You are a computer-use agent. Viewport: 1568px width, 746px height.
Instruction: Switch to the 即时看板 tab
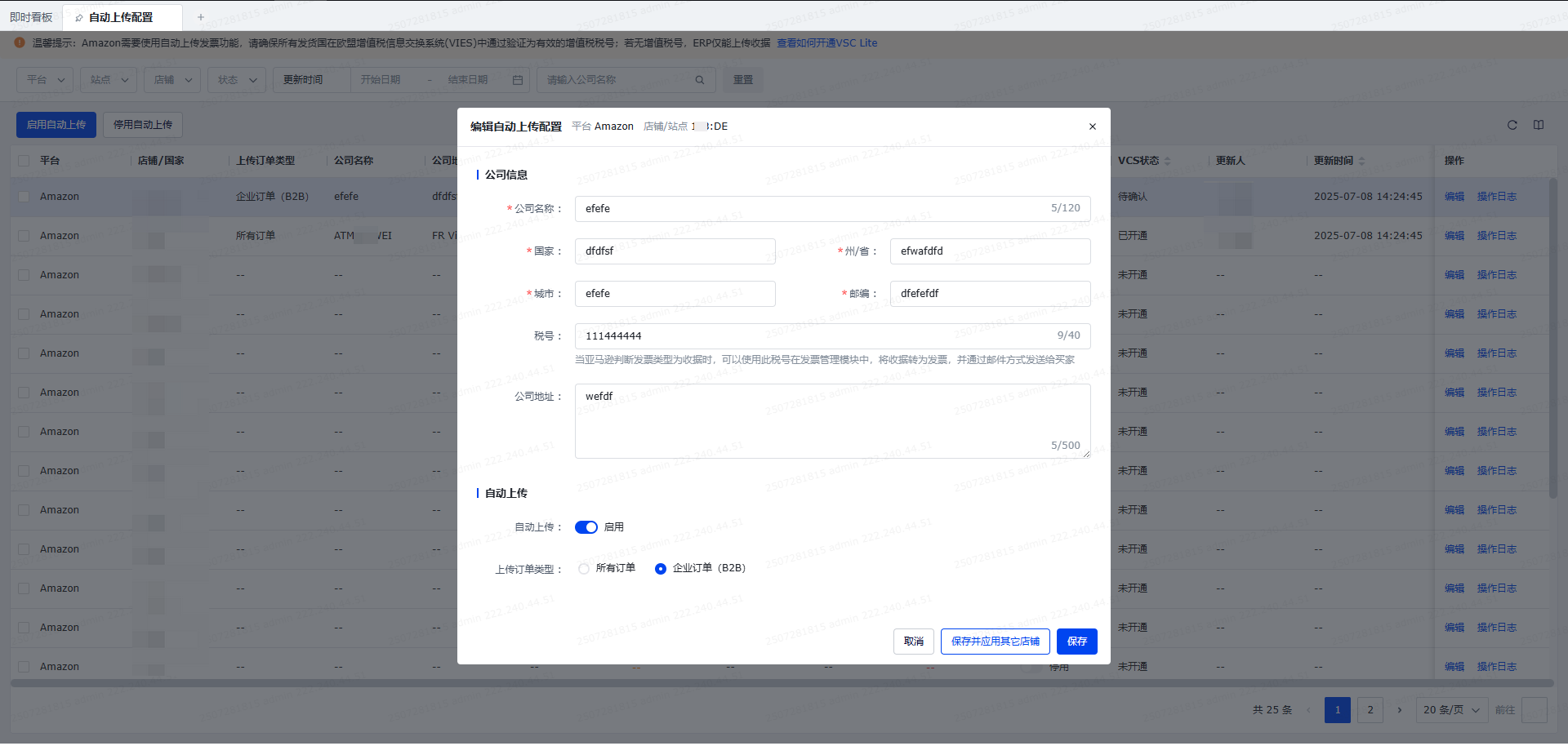click(x=31, y=17)
